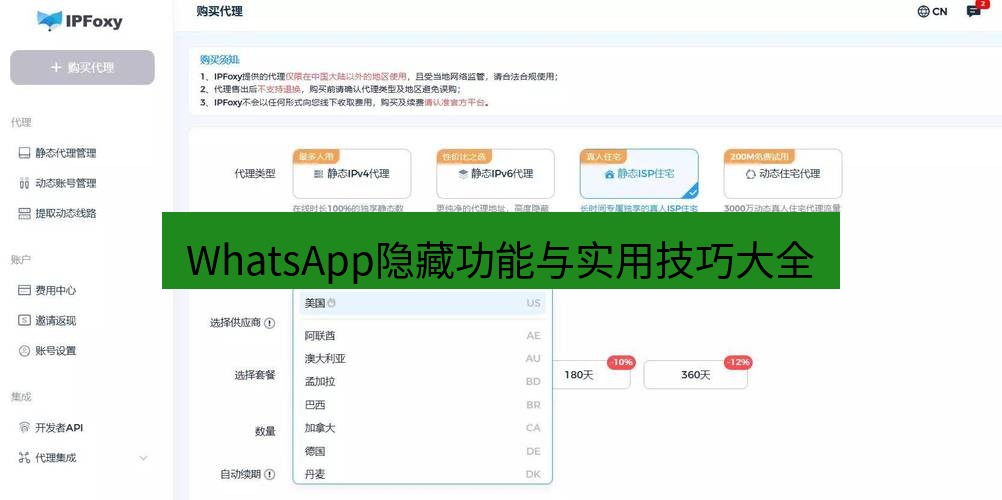Click the 性价比之选 badge

[464, 156]
